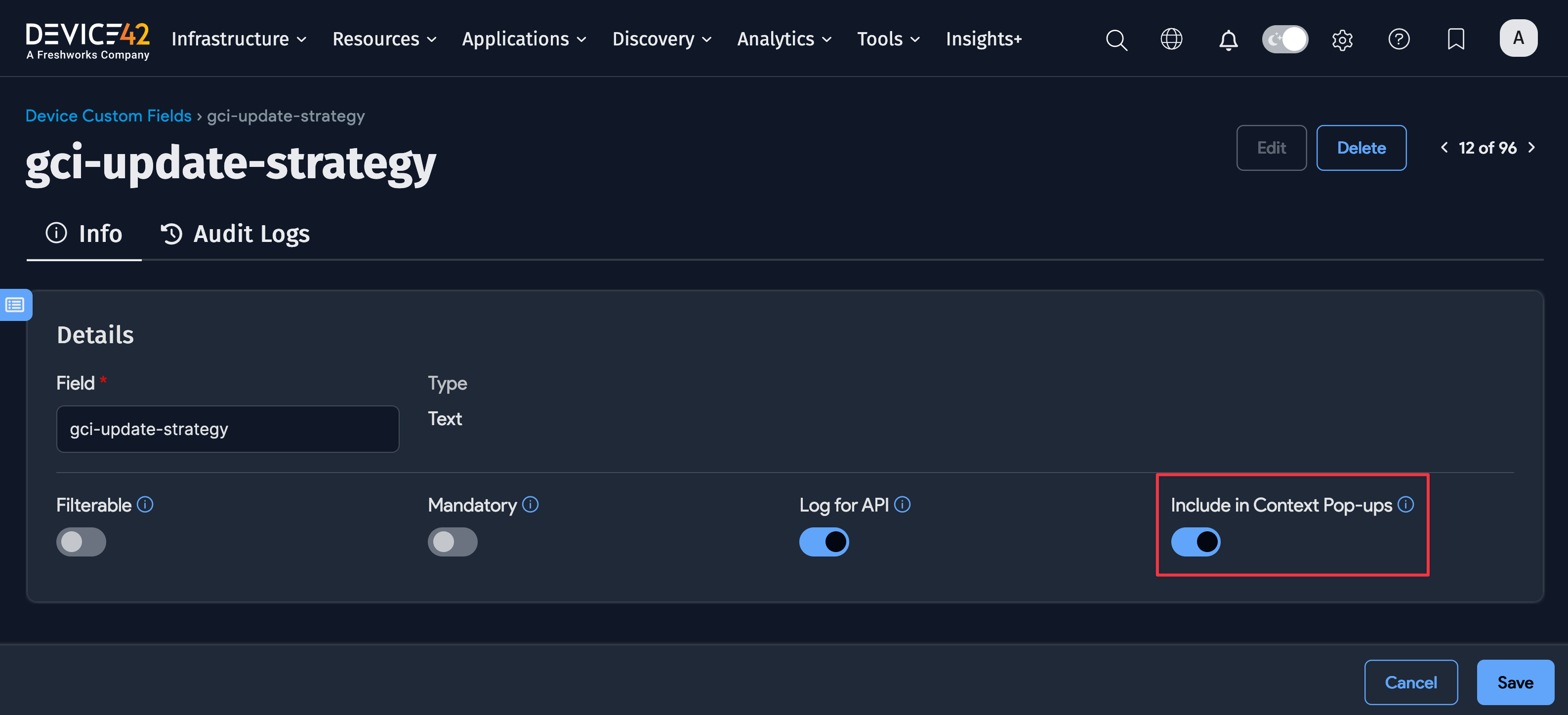Disable the Log for API toggle

[824, 542]
